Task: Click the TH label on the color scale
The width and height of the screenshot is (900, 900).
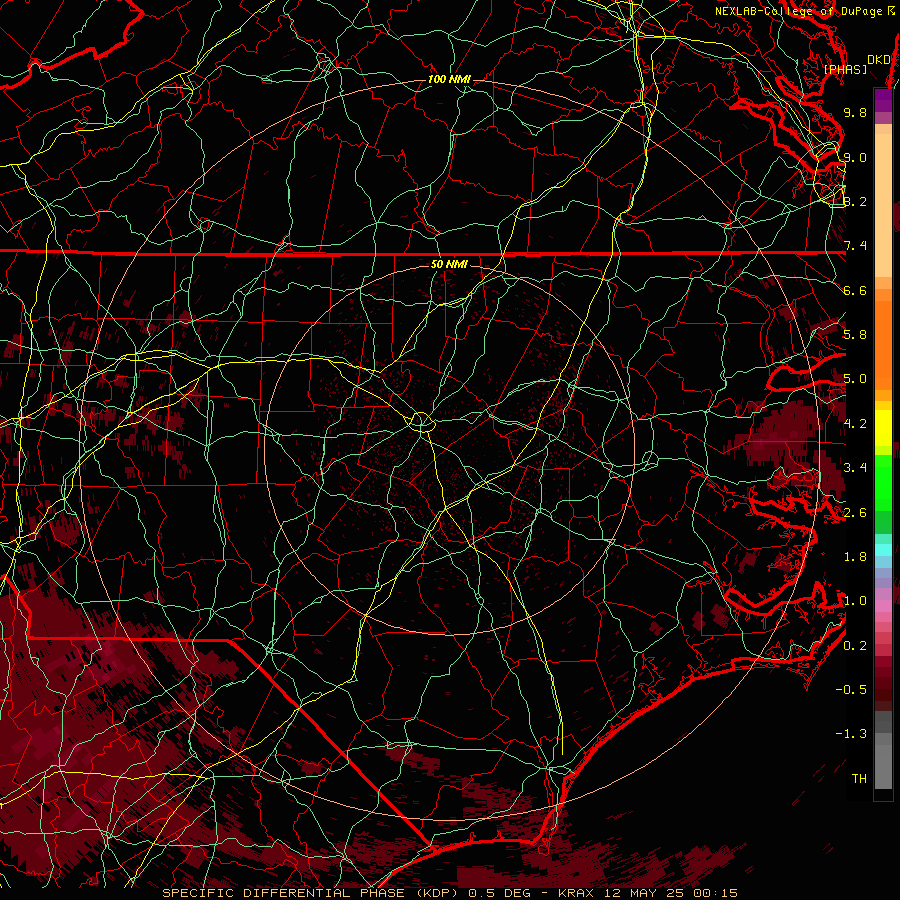Action: [859, 779]
